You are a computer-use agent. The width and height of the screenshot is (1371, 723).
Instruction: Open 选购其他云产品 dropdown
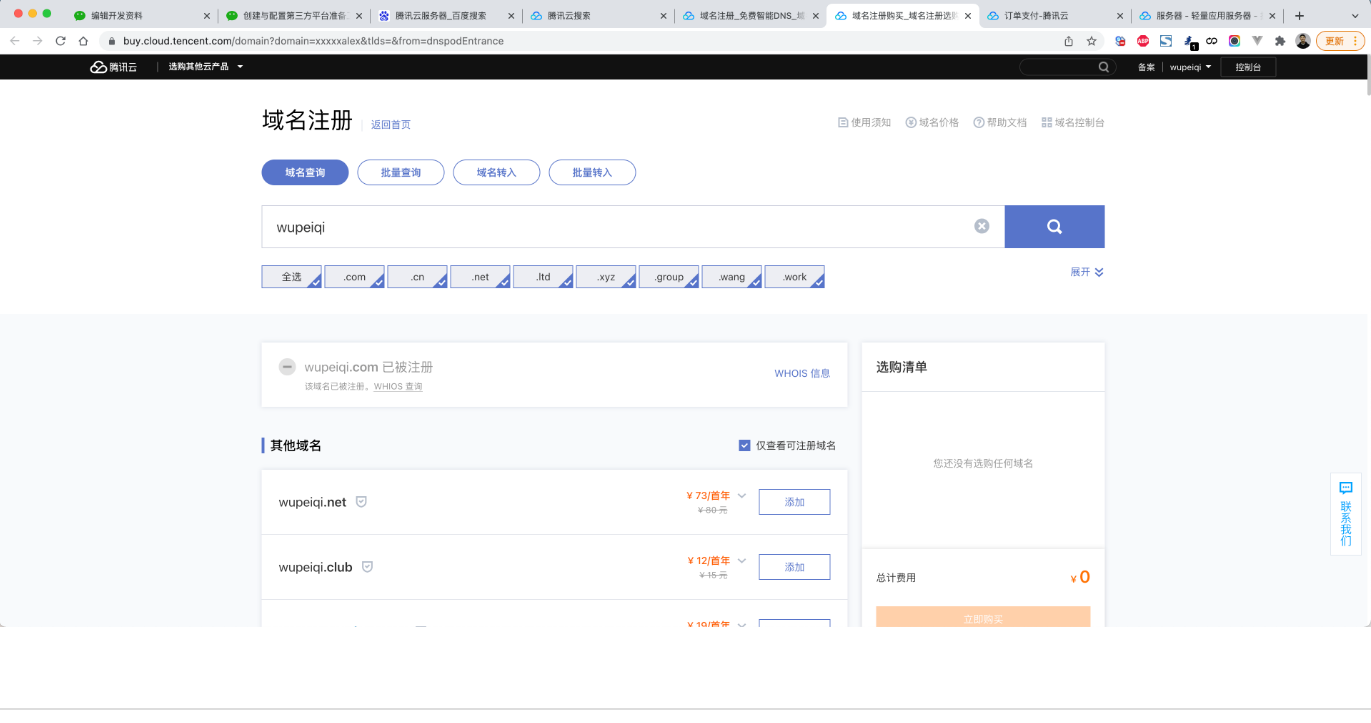(x=206, y=67)
